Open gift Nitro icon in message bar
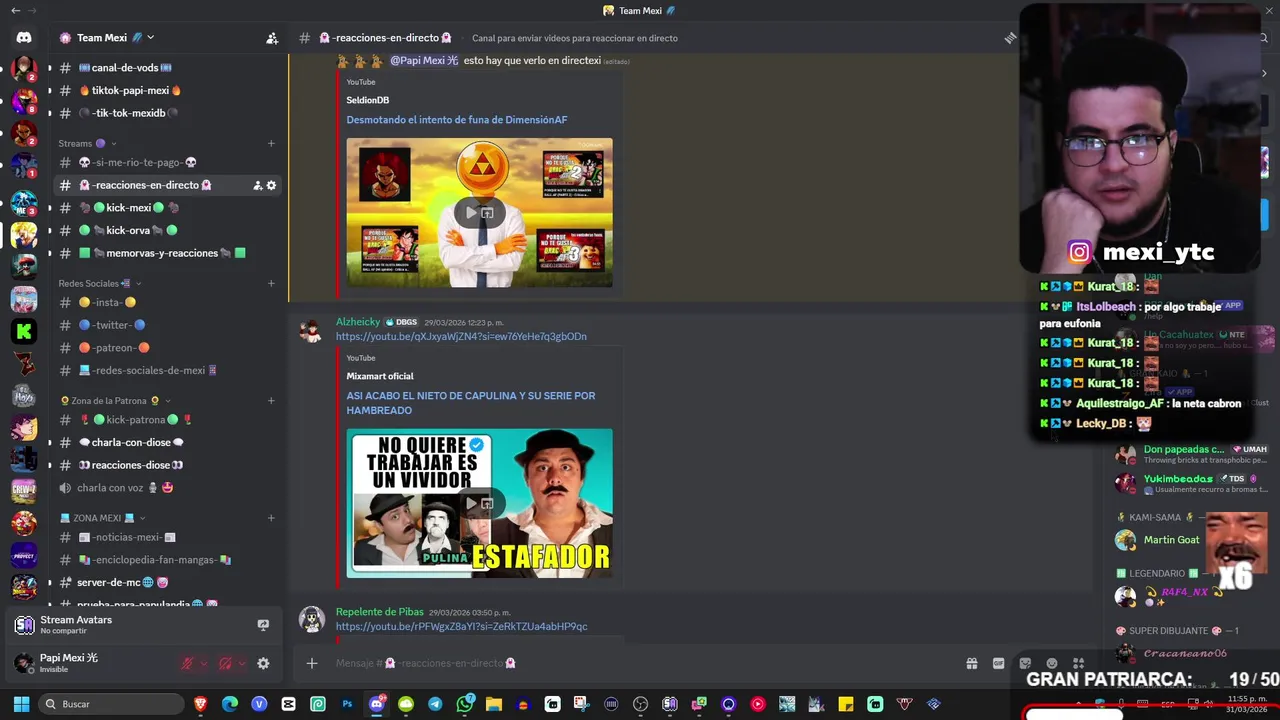Image resolution: width=1280 pixels, height=720 pixels. pyautogui.click(x=971, y=663)
